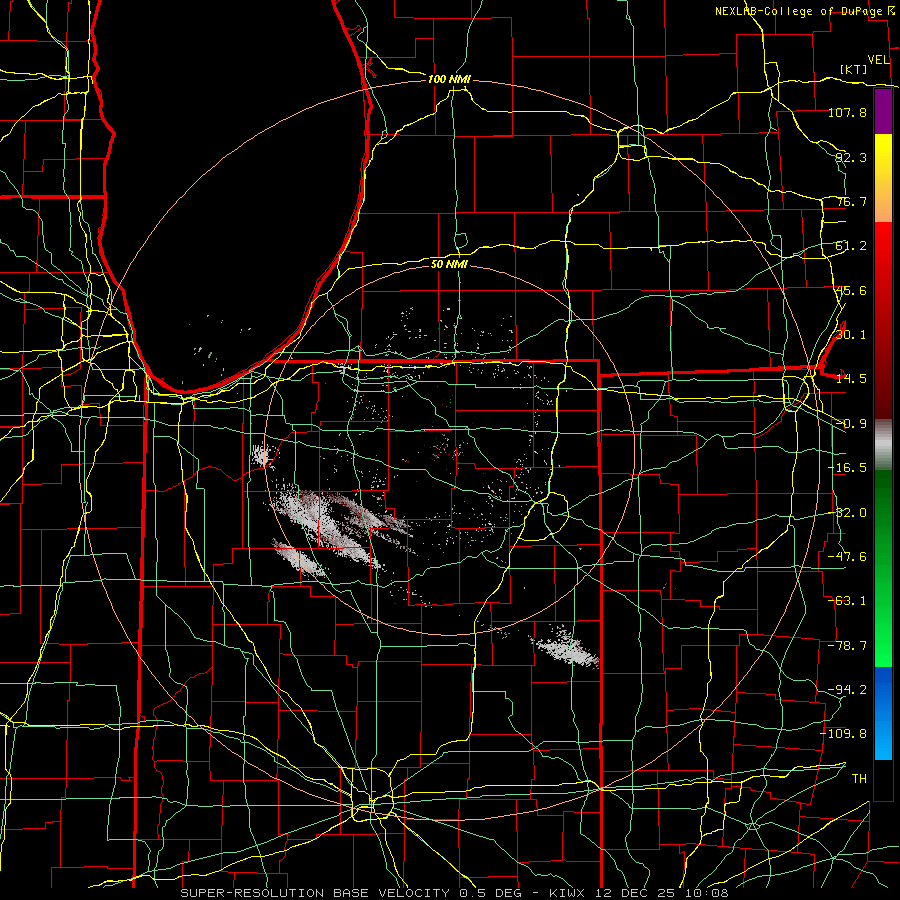Screen dimensions: 900x900
Task: Click the -109.8 value on velocity scale
Action: 844,734
